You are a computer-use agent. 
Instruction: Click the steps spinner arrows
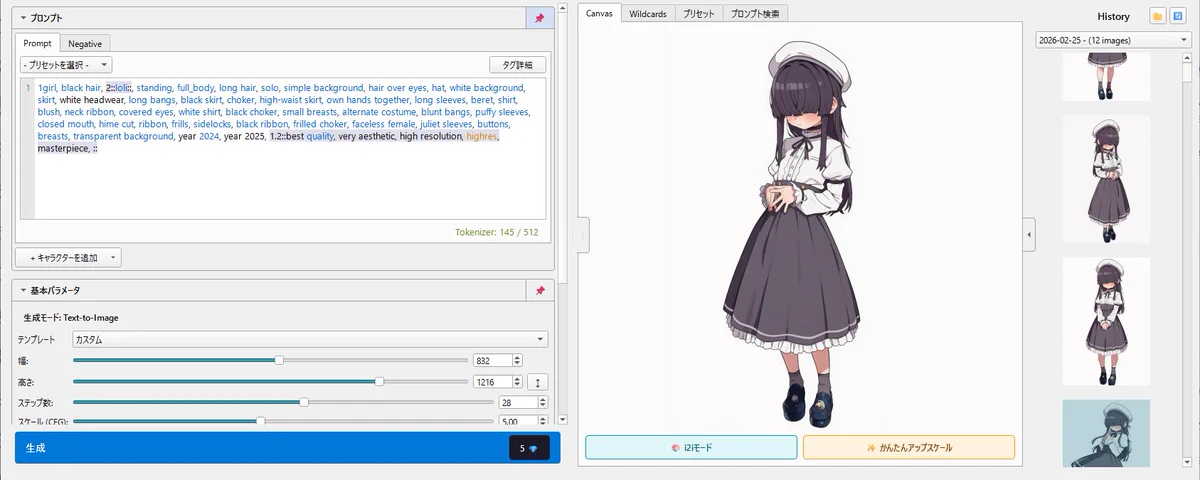[544, 402]
